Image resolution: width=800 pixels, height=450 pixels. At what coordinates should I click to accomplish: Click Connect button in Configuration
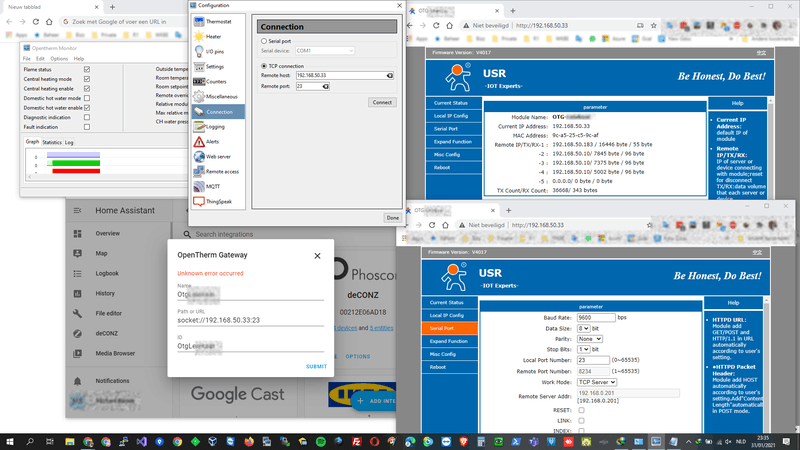382,102
